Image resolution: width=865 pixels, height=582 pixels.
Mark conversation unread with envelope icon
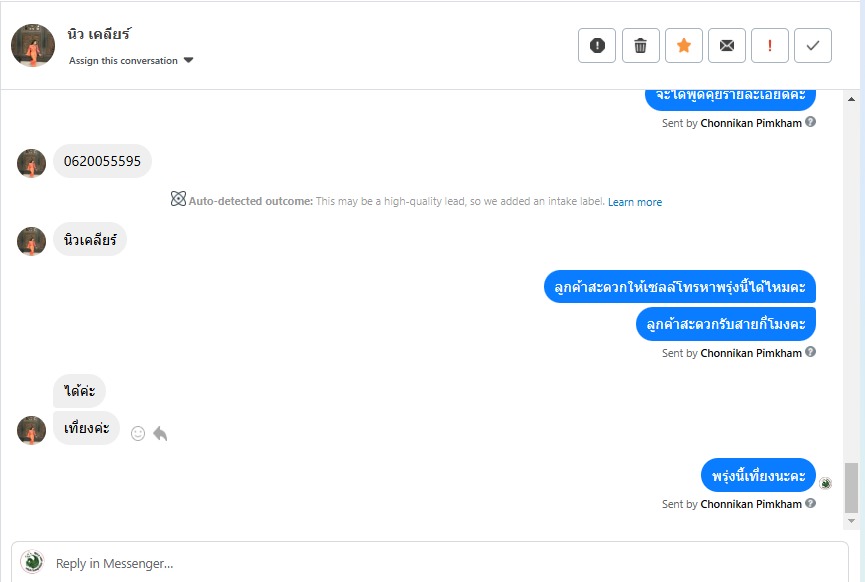727,45
